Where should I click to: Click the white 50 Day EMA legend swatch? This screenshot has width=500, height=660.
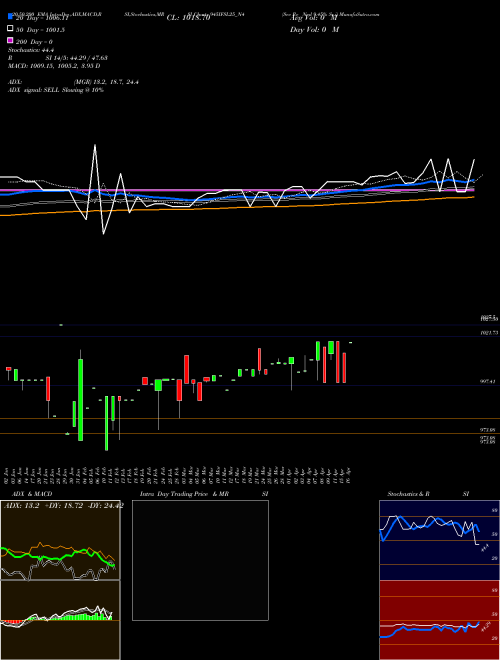click(x=10, y=29)
